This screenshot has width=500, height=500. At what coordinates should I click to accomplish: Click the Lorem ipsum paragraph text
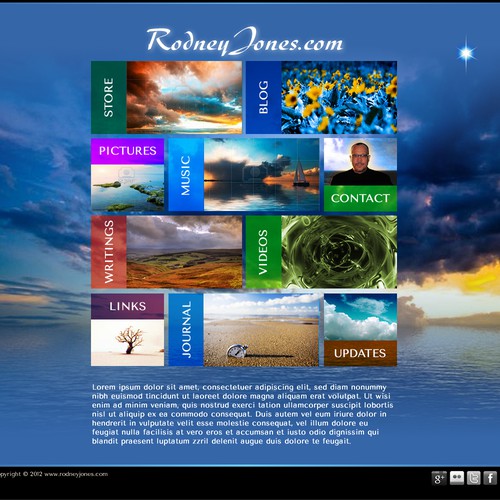click(x=242, y=414)
